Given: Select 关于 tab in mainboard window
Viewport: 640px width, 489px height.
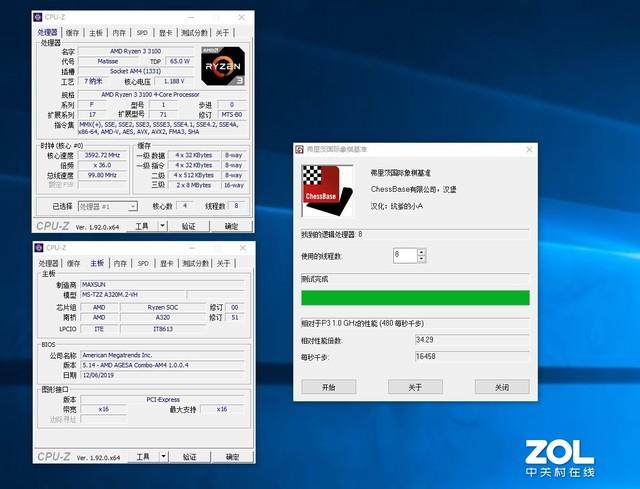Looking at the screenshot, I should [223, 263].
